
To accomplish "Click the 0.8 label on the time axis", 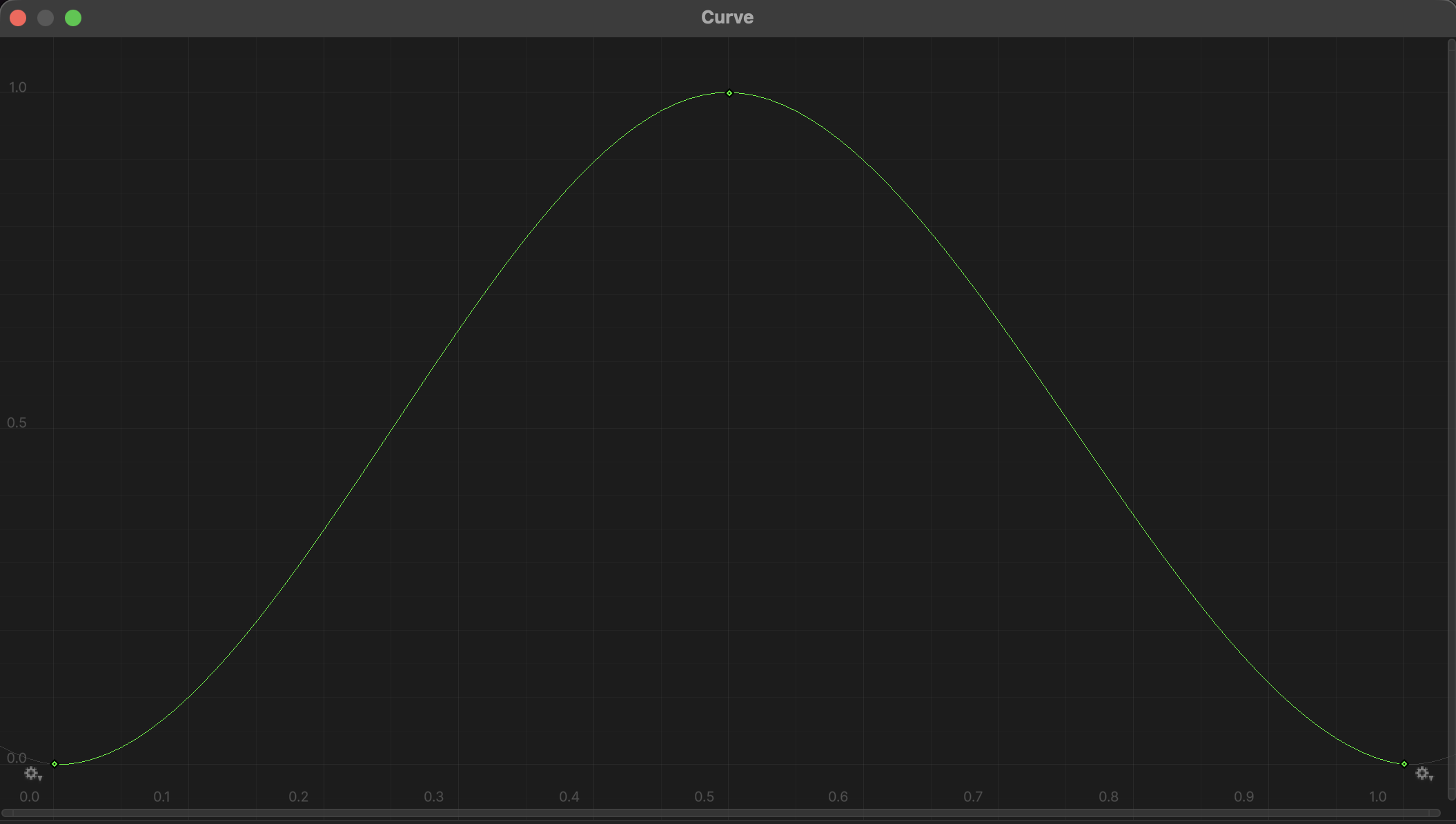I will [x=1109, y=797].
